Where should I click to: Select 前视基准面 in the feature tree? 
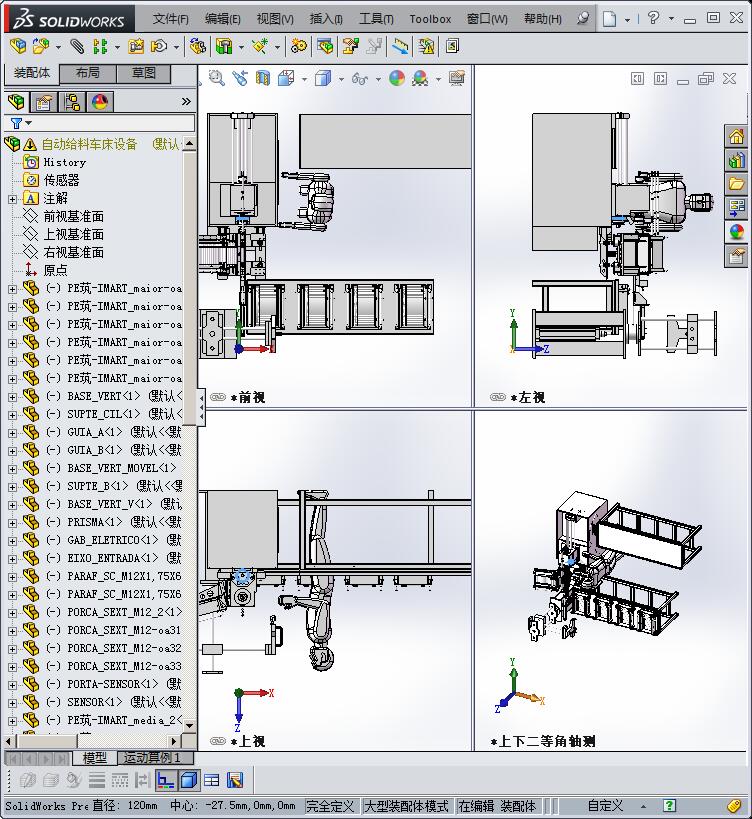[74, 217]
